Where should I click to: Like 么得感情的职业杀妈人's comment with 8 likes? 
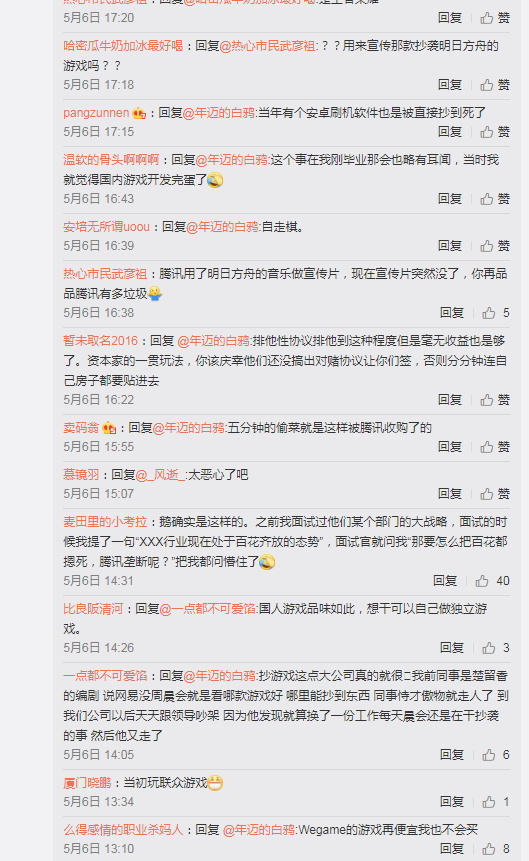point(496,848)
